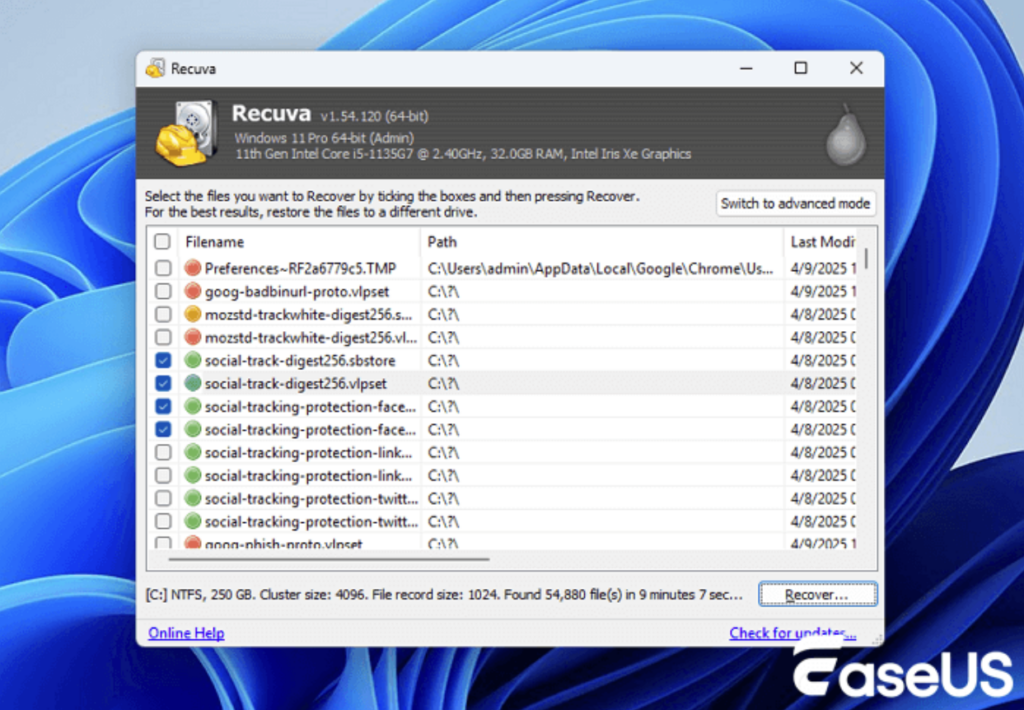Click red status dot of goog-badbinurl-proto.vlpset
Screen dimensions: 1024x710
193,291
